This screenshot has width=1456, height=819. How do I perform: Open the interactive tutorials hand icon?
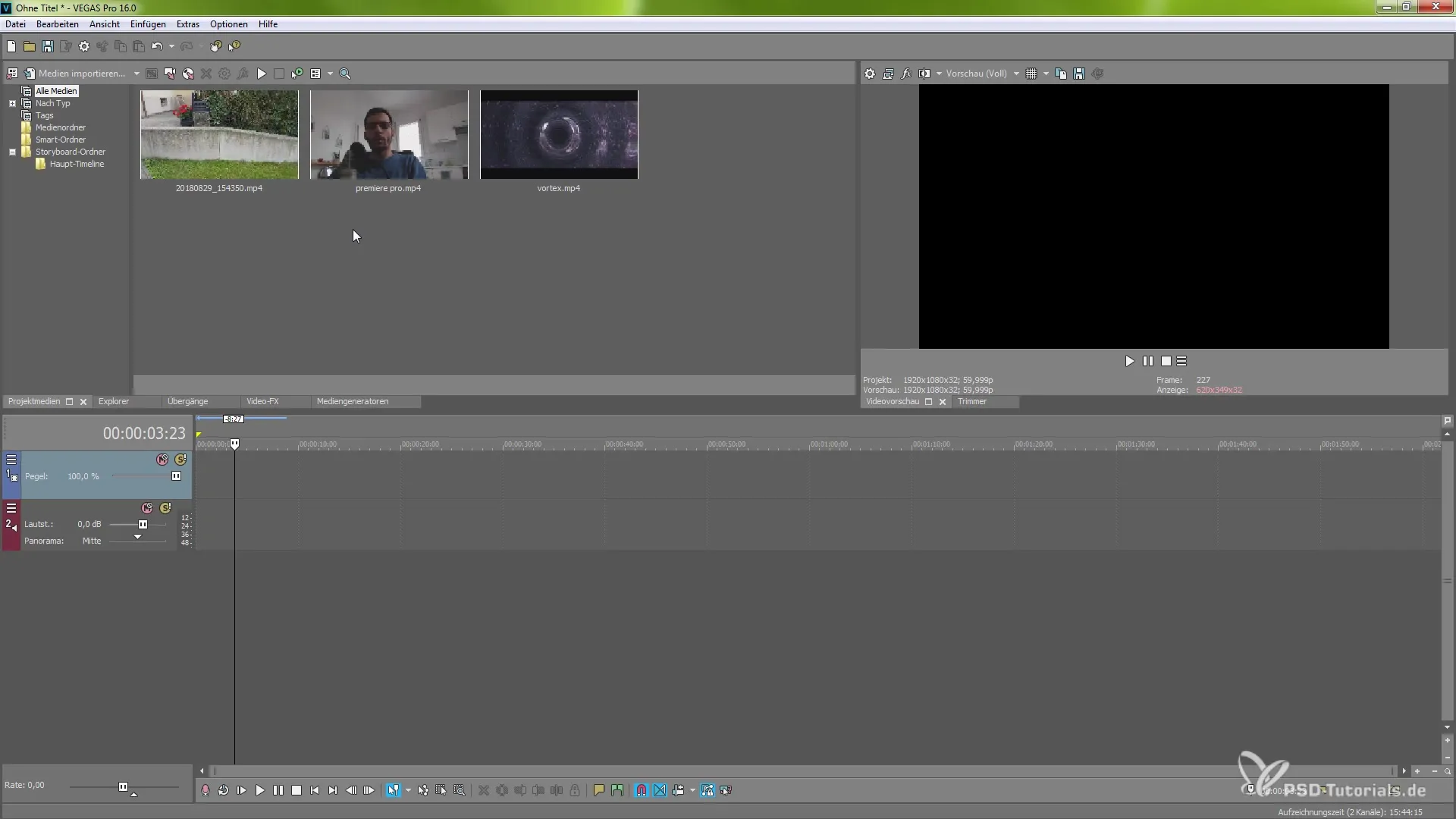point(216,46)
